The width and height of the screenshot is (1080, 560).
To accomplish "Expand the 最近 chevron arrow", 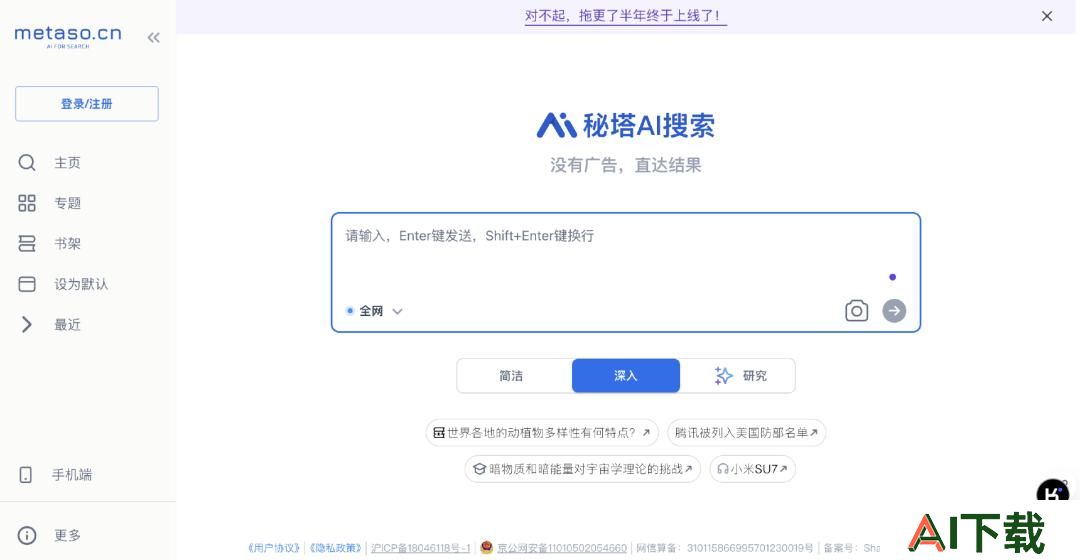I will point(27,324).
